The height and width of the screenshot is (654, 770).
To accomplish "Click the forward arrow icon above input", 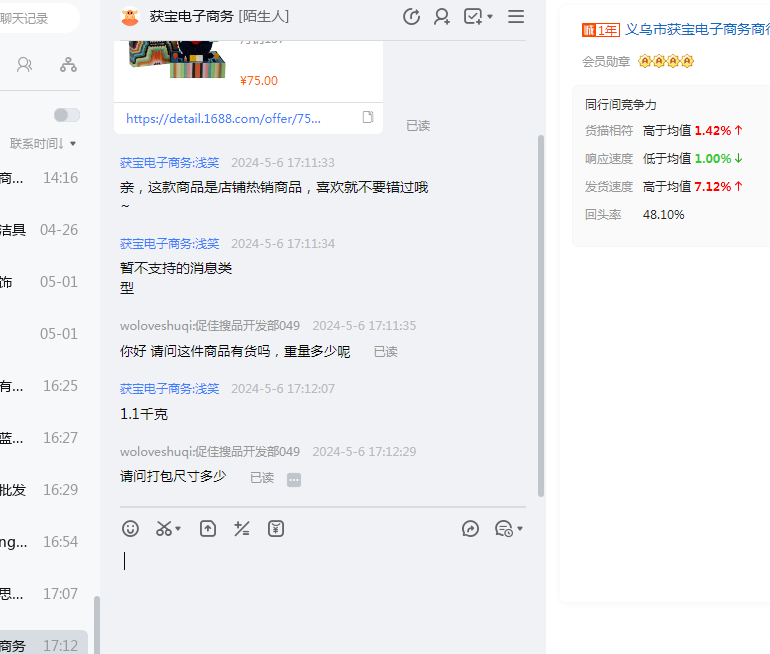I will [471, 529].
